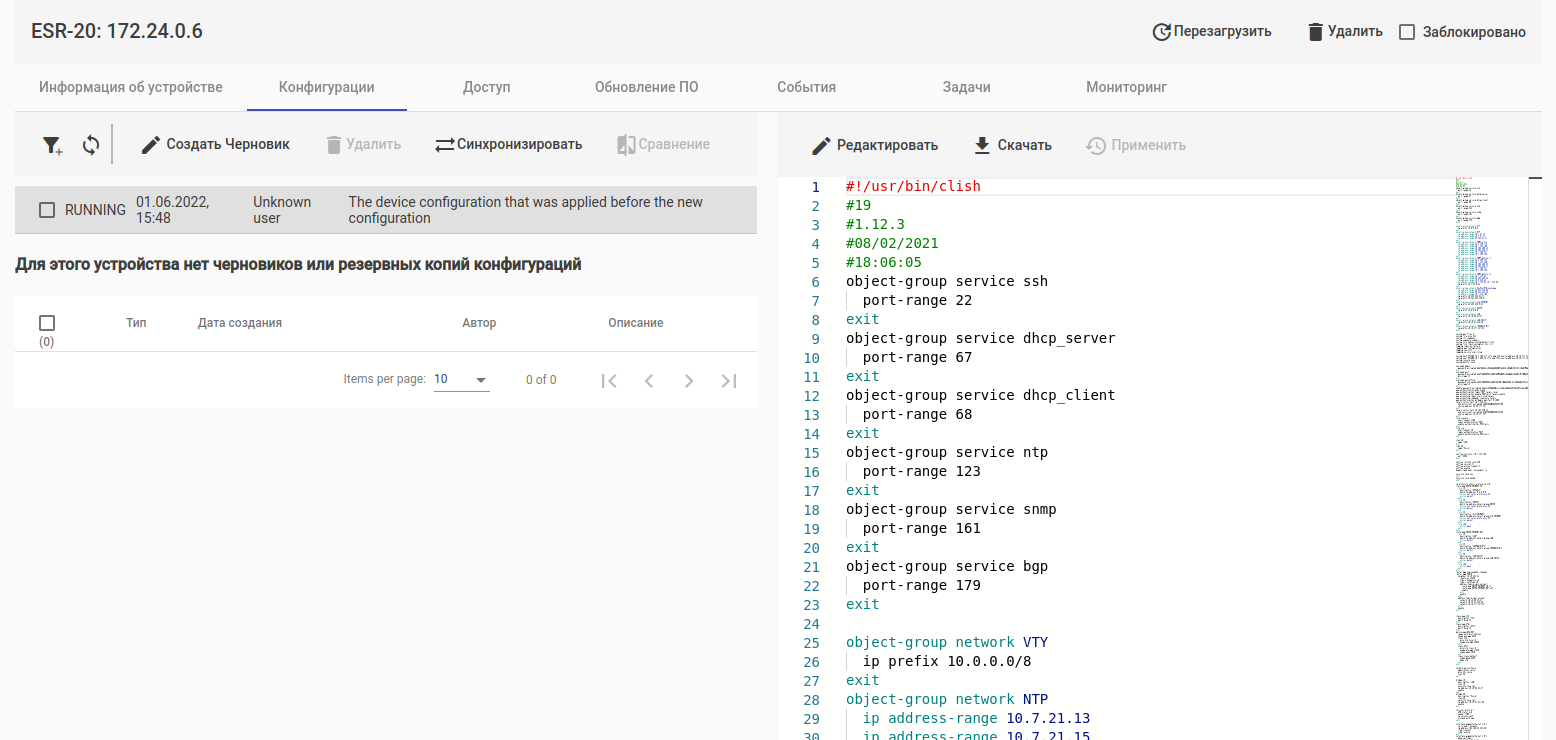Image resolution: width=1556 pixels, height=740 pixels.
Task: Click the Edit pencil icon above code
Action: pos(821,146)
